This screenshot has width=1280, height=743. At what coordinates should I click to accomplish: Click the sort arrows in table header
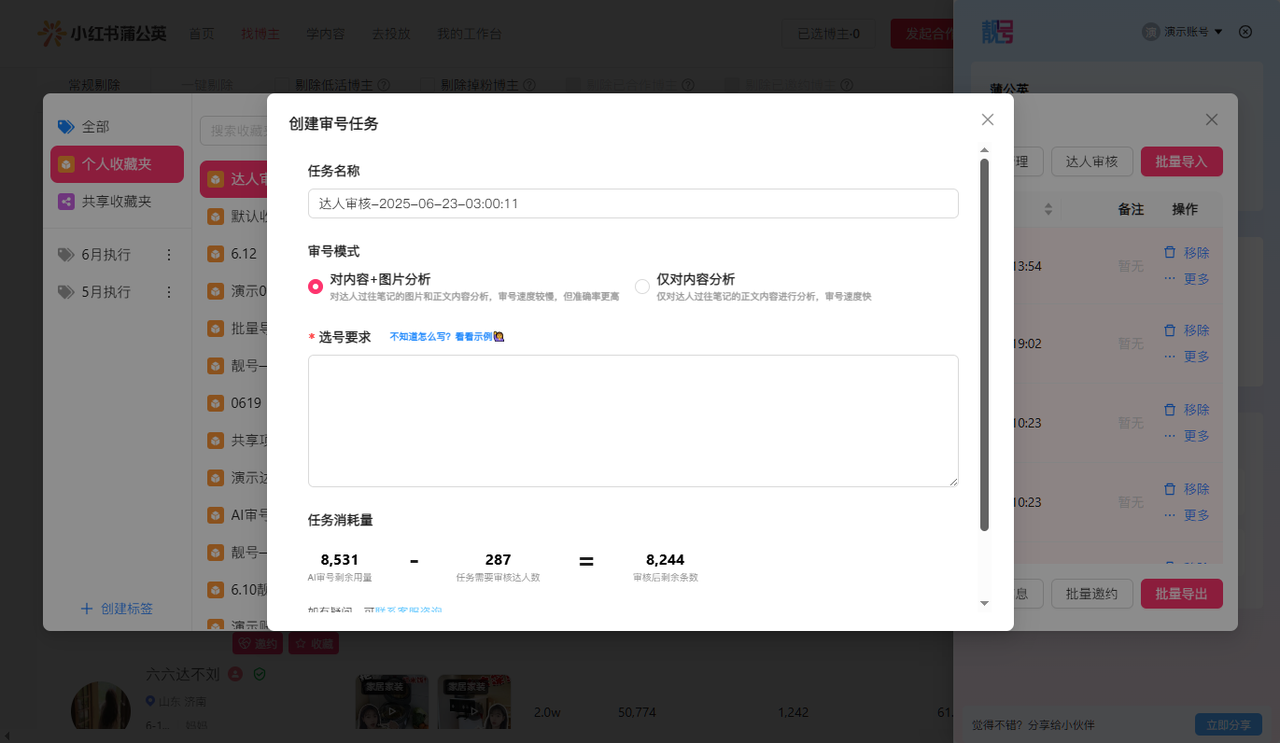(x=1048, y=209)
